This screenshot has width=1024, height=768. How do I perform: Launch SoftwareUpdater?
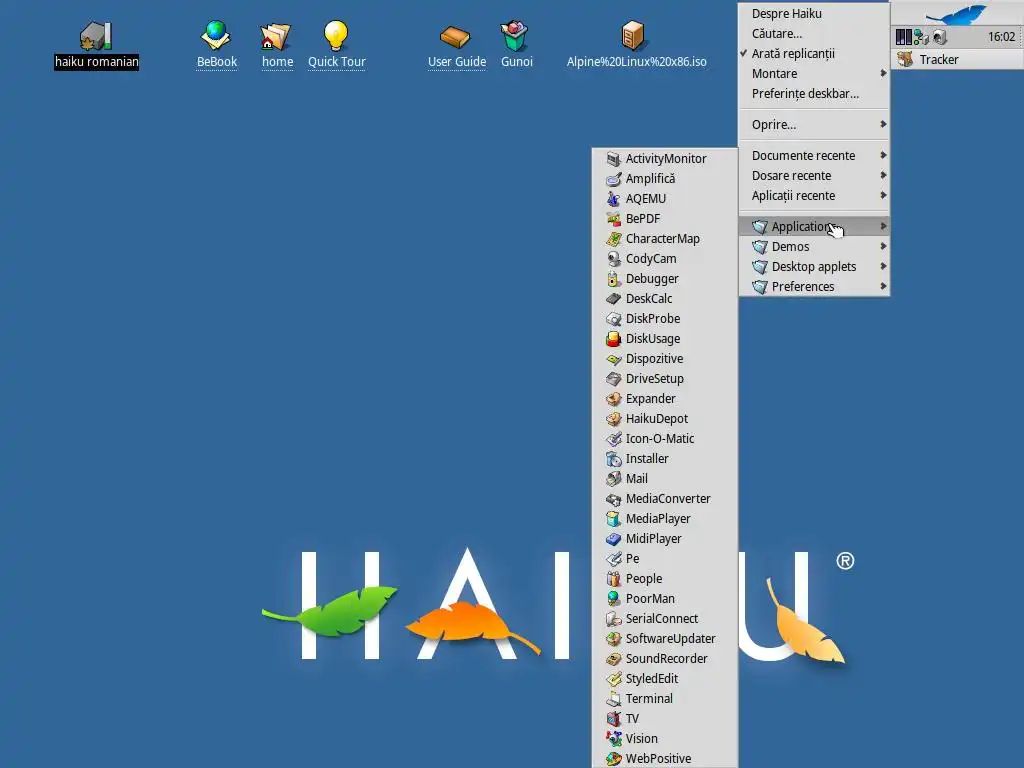pos(665,639)
